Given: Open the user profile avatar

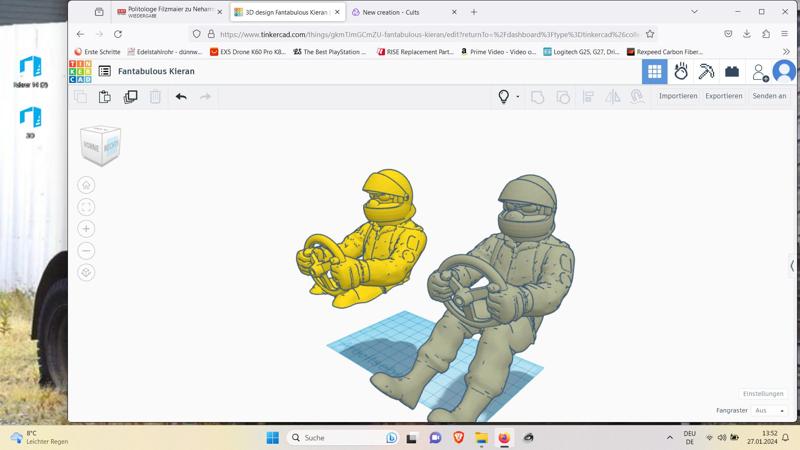Looking at the screenshot, I should point(784,71).
